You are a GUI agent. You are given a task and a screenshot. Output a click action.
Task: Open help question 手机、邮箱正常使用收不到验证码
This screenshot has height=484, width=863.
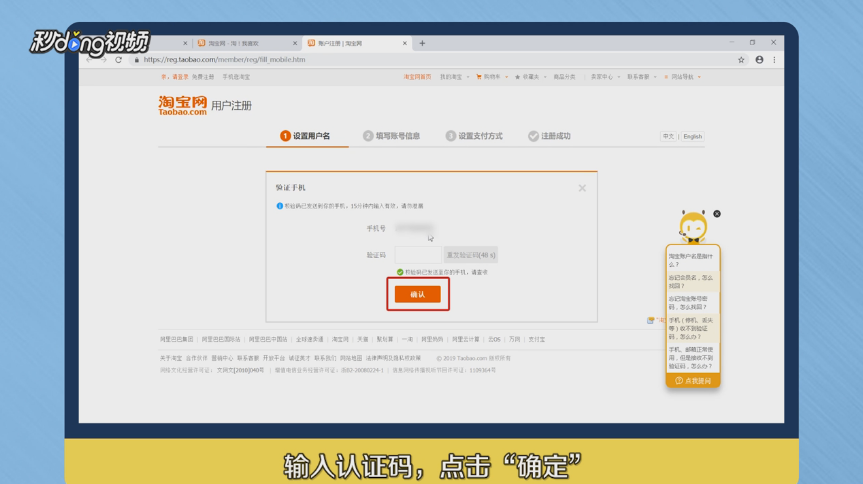point(691,357)
